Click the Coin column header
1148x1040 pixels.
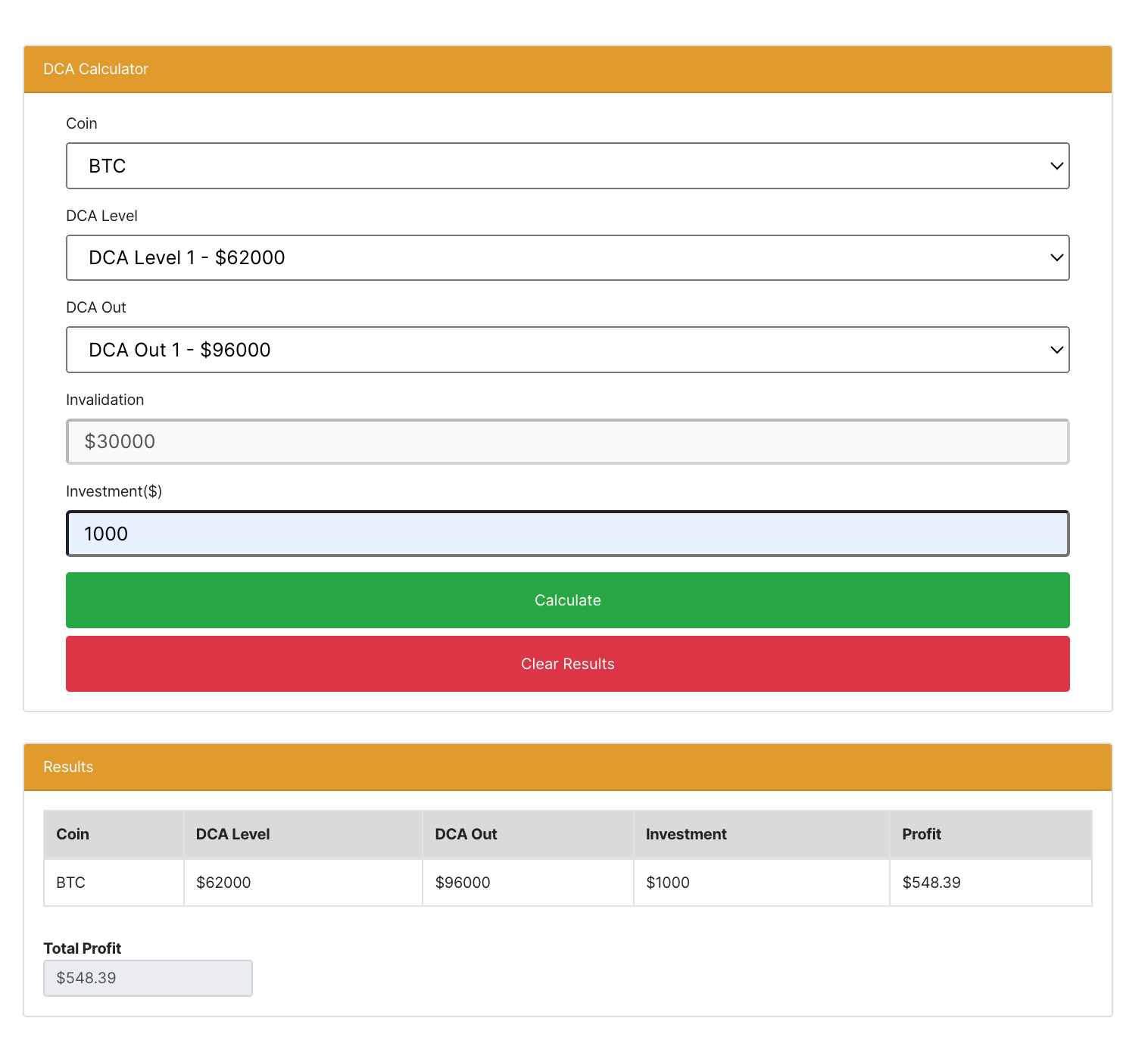click(x=114, y=834)
